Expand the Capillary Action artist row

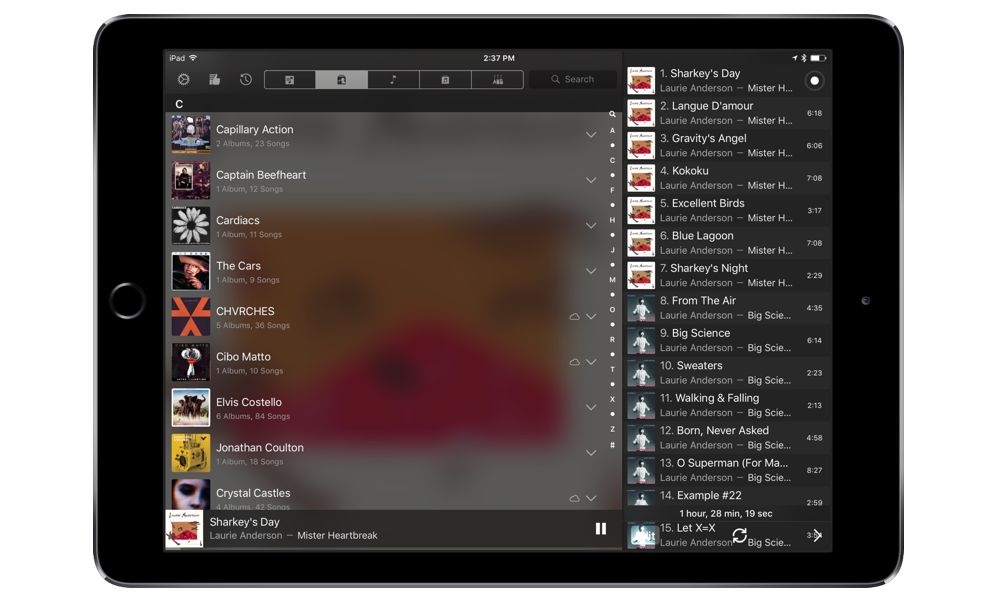(x=591, y=135)
